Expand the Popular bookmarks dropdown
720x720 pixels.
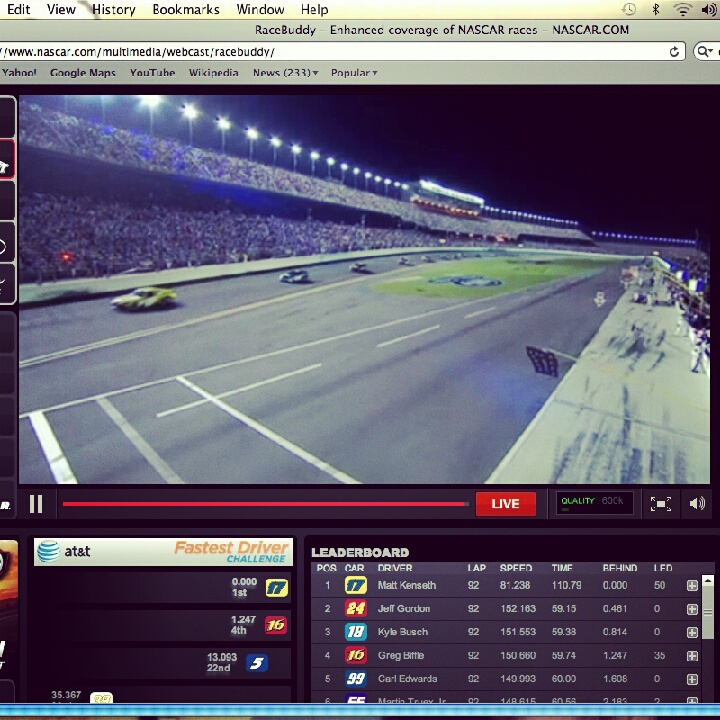pyautogui.click(x=354, y=73)
